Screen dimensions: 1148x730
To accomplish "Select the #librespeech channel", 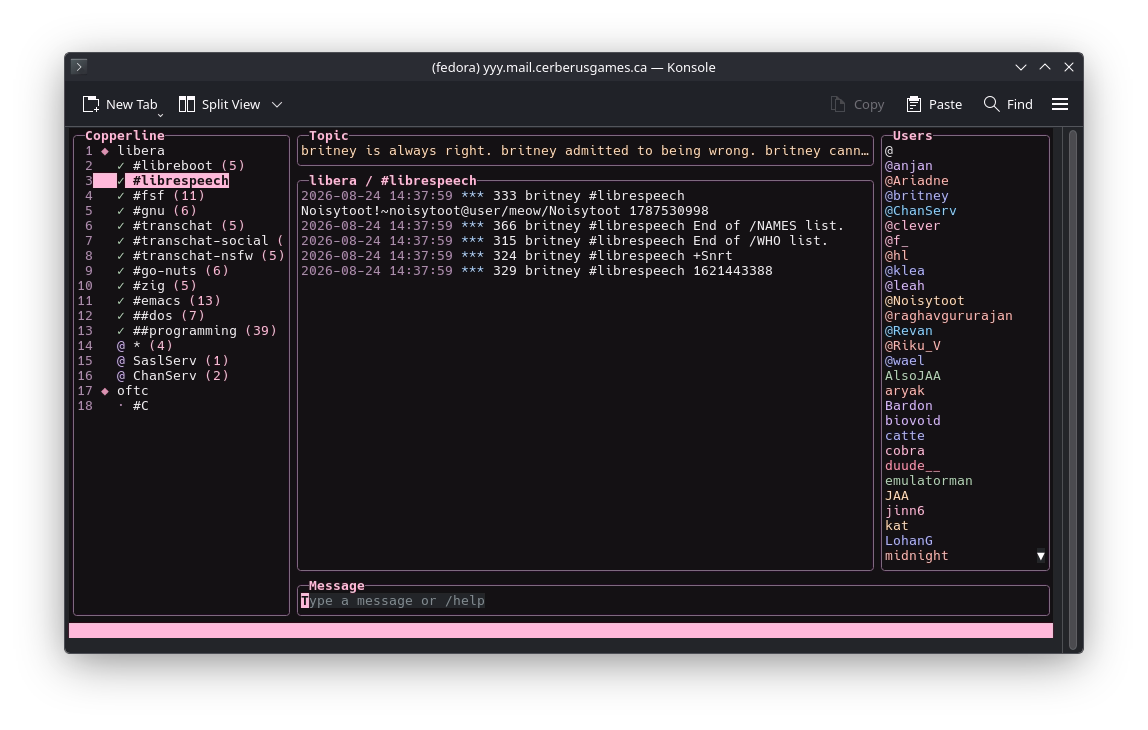I will pyautogui.click(x=180, y=181).
